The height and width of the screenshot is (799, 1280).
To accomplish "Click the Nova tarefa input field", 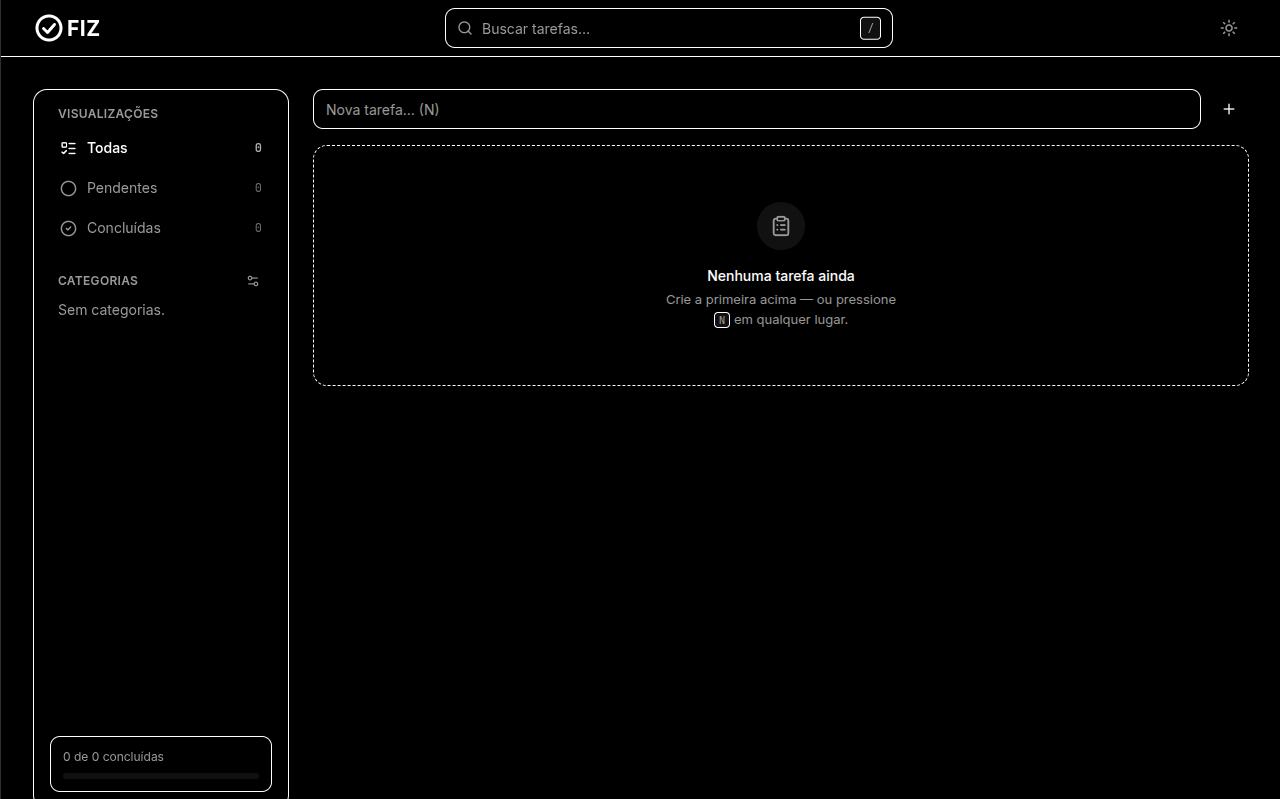I will (x=757, y=109).
